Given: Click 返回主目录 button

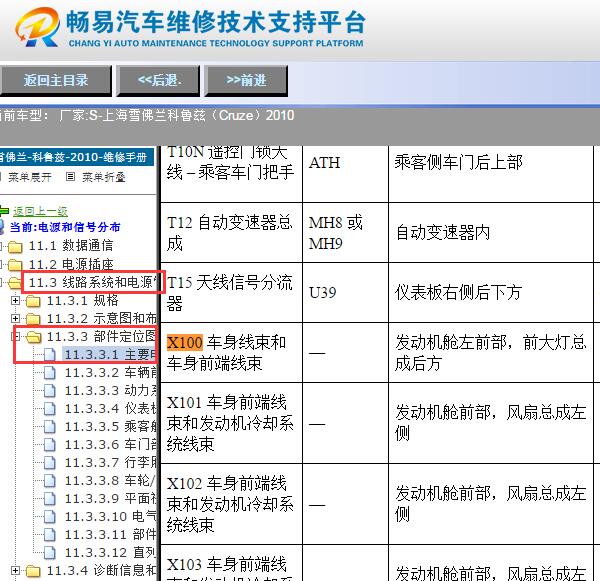Looking at the screenshot, I should [56, 80].
